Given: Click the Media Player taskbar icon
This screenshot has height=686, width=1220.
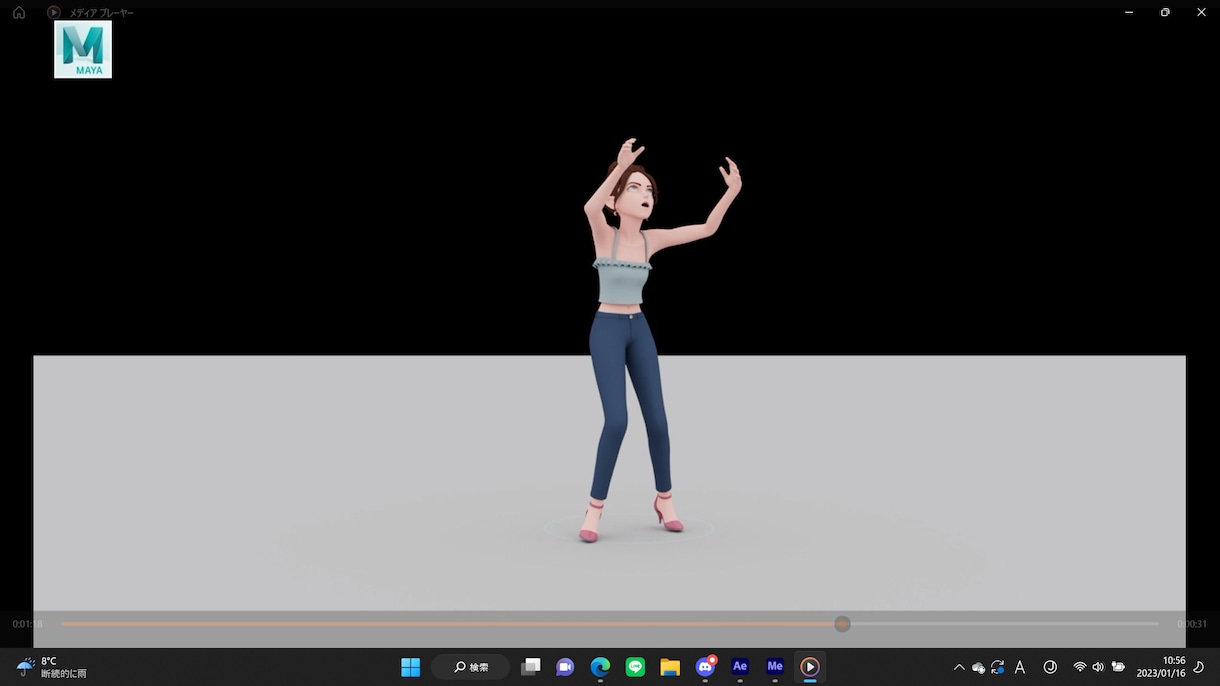Looking at the screenshot, I should [x=810, y=667].
